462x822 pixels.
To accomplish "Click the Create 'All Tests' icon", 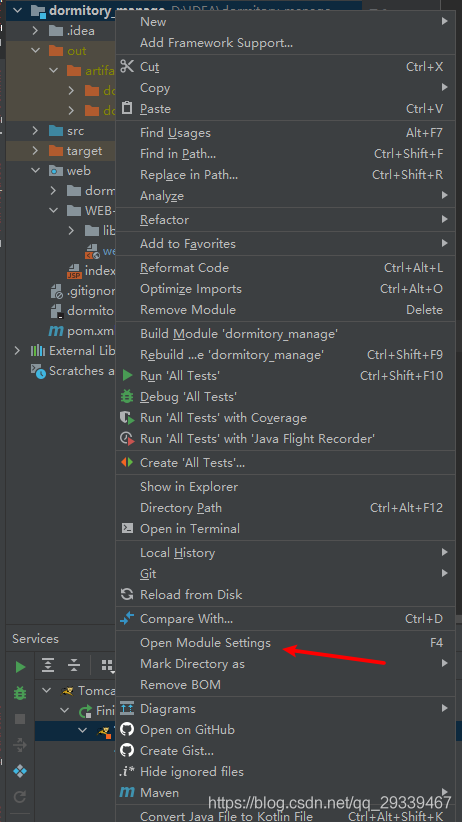I will [x=127, y=462].
